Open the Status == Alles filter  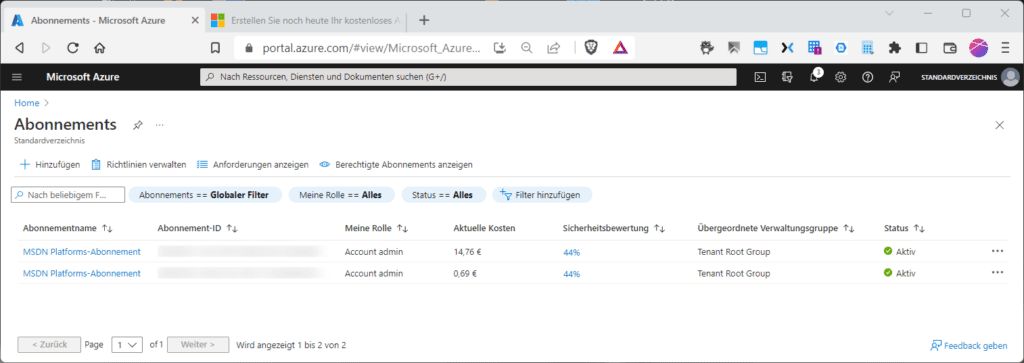pos(444,195)
